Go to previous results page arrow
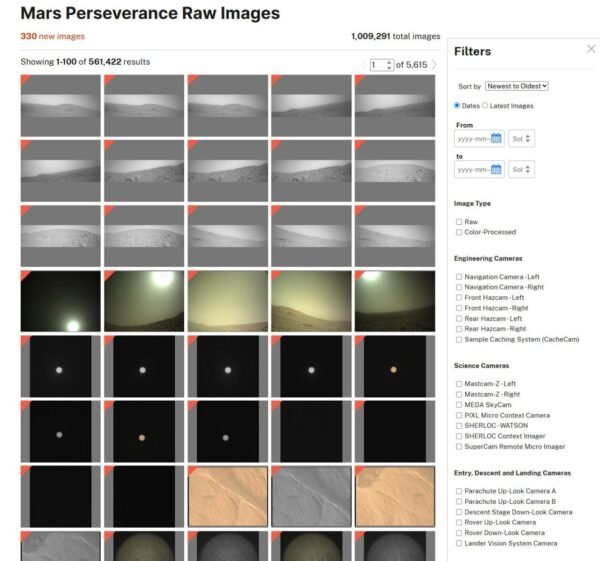The image size is (600, 561). tap(364, 65)
